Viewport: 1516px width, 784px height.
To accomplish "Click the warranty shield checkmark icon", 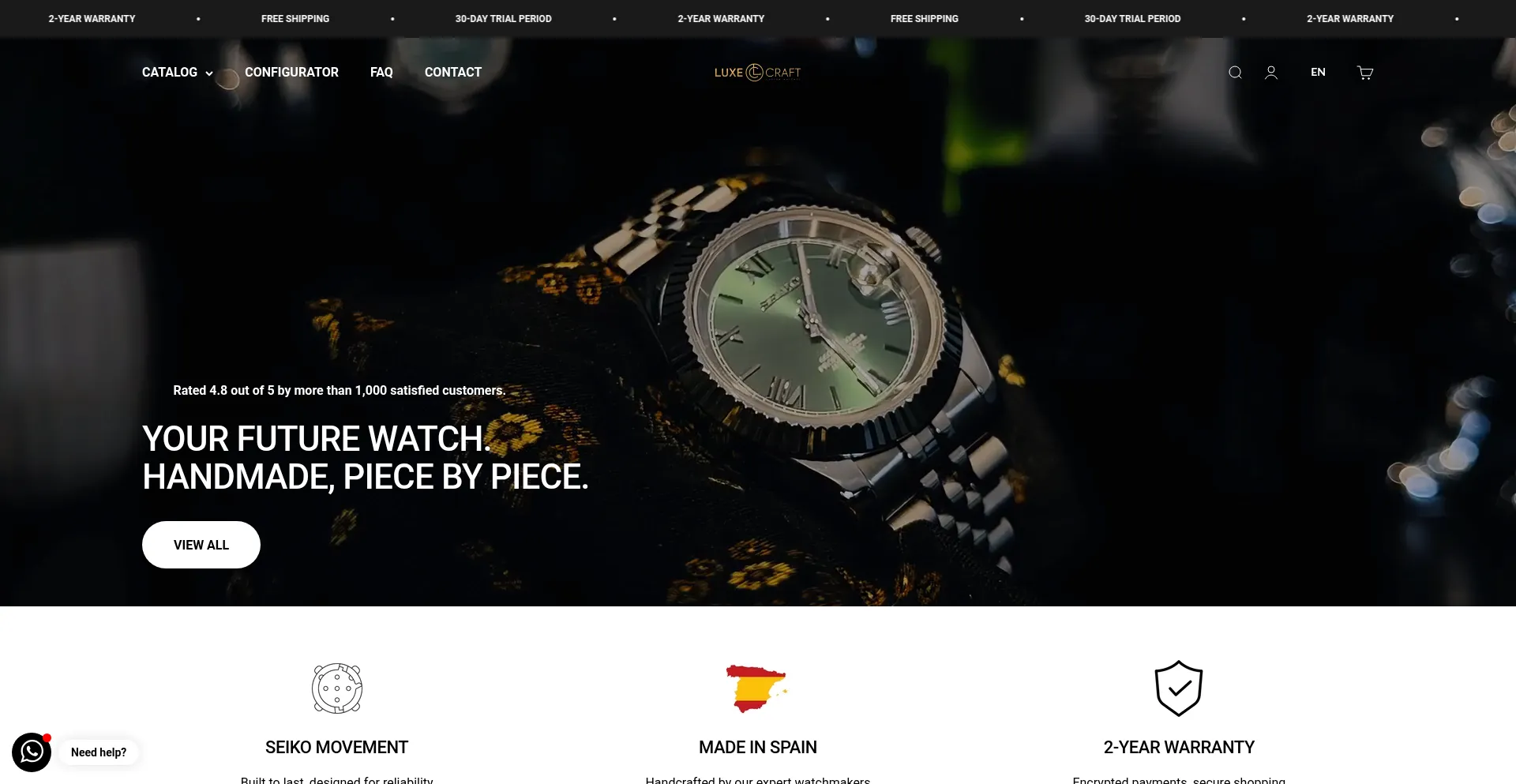I will [1179, 688].
